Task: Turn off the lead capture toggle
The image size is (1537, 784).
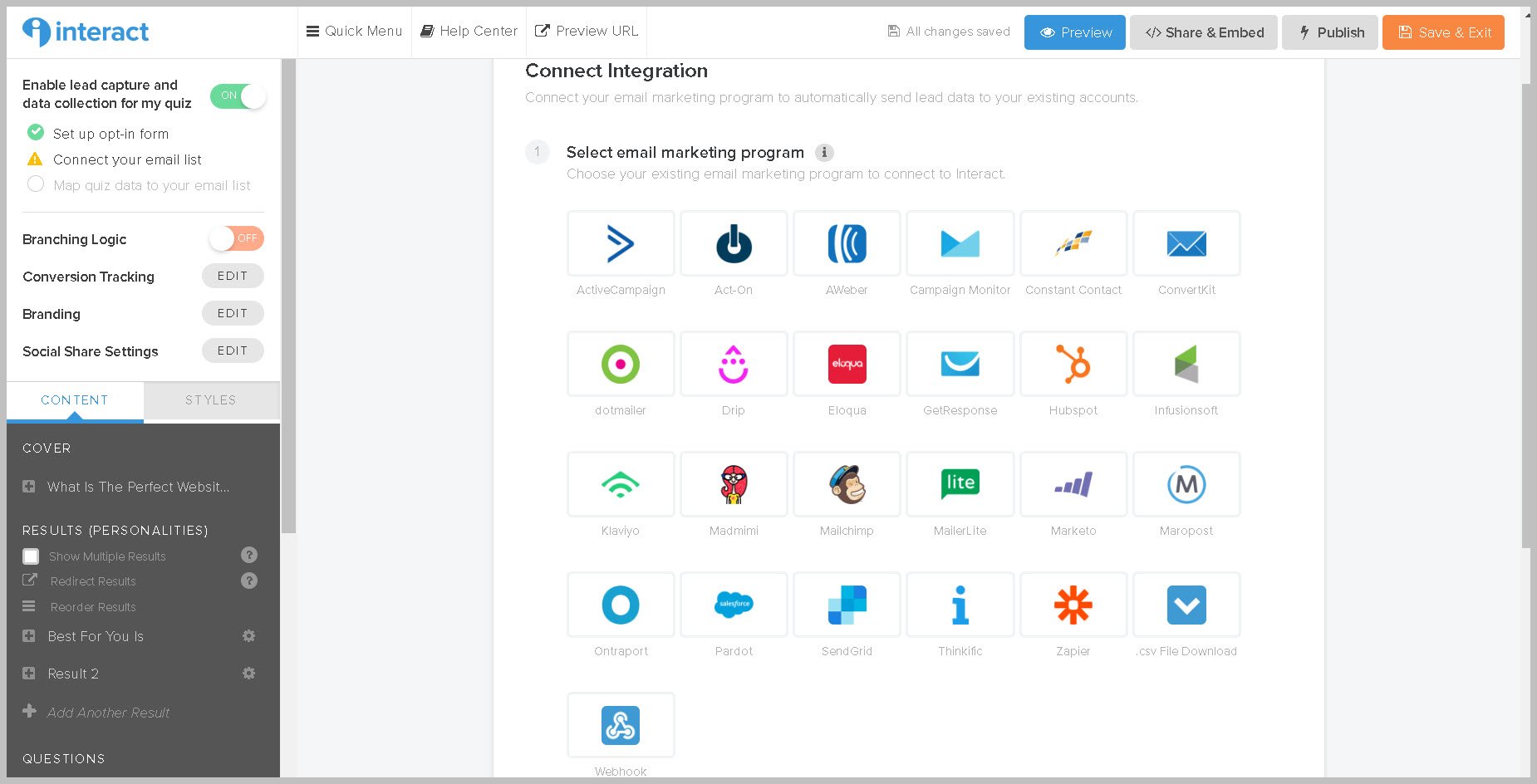Action: 238,96
